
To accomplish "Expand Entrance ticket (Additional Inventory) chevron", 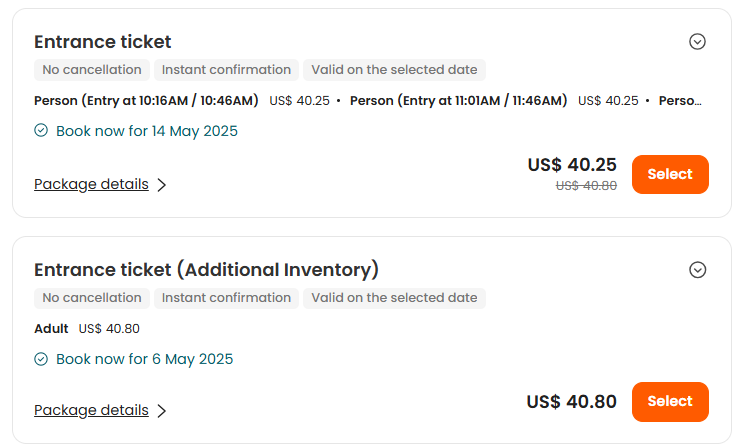I will [697, 270].
